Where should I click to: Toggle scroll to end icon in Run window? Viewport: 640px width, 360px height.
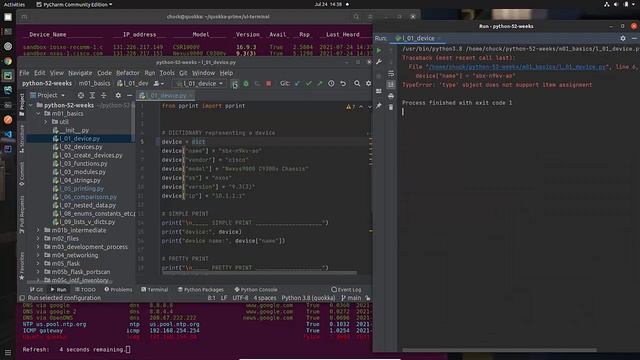pyautogui.click(x=391, y=84)
